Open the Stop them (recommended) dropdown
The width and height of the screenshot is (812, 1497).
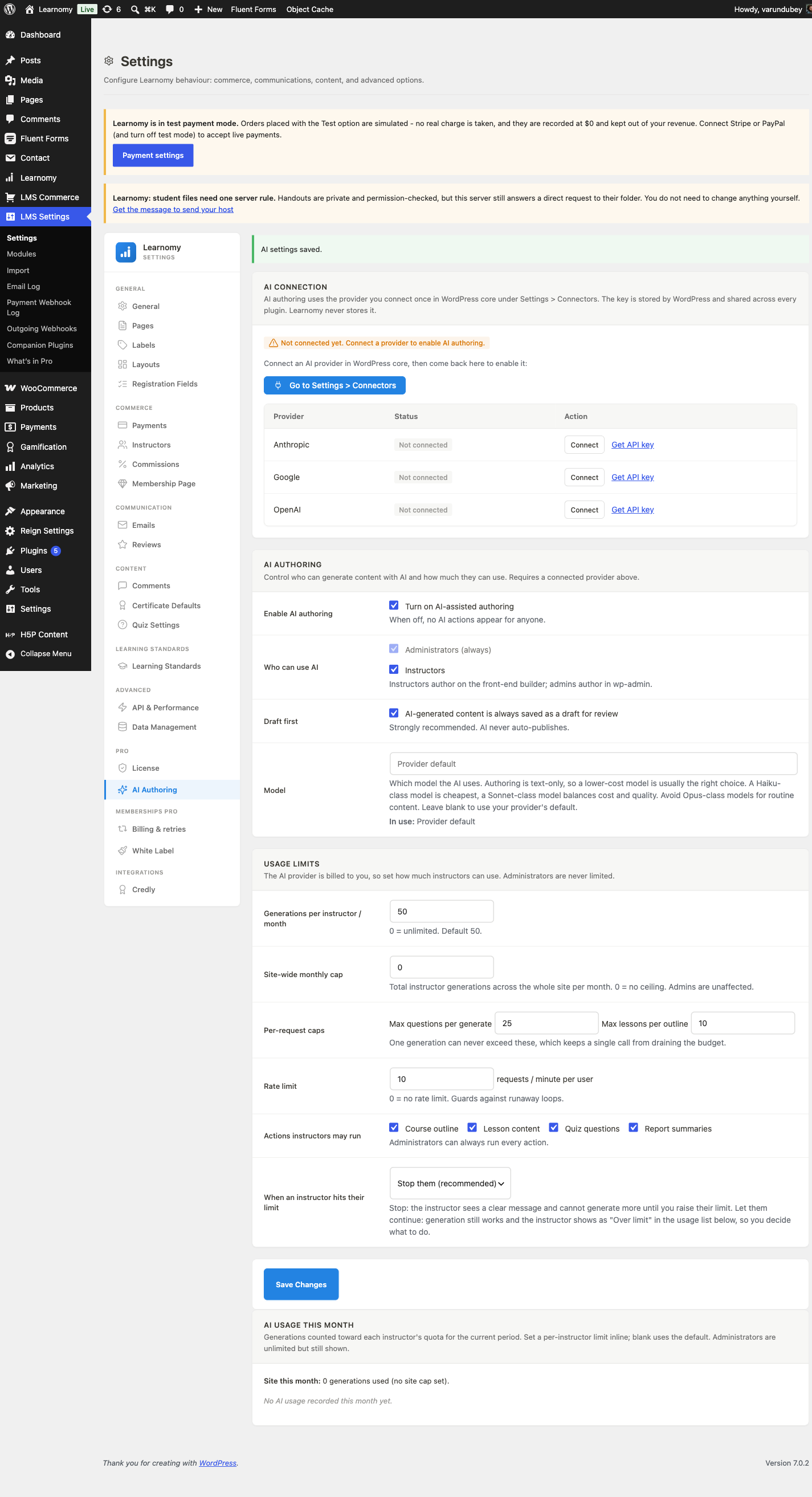point(450,1183)
